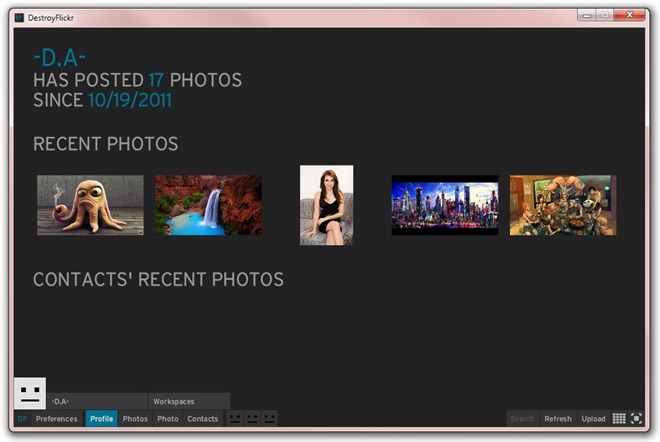Select the leftmost small face workspace icon

[235, 418]
